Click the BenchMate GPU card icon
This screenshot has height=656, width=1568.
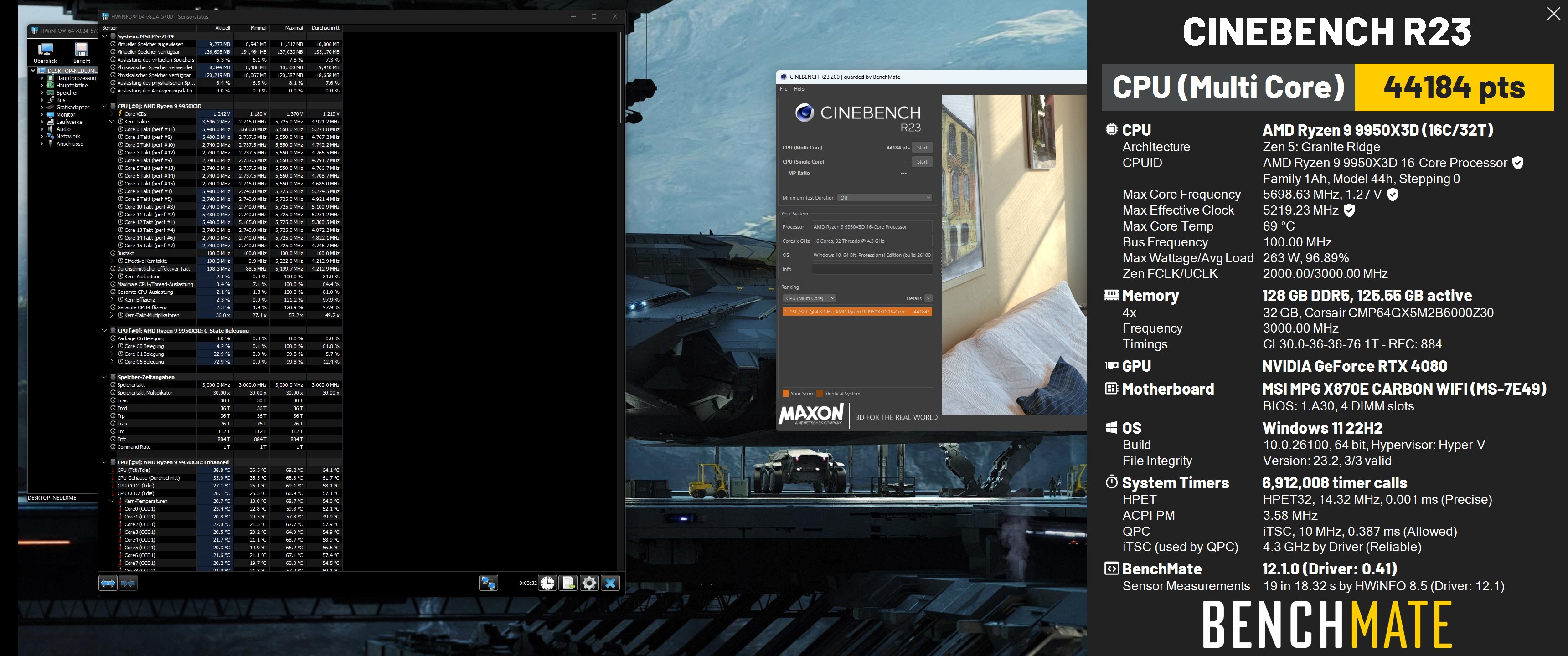tap(1111, 366)
